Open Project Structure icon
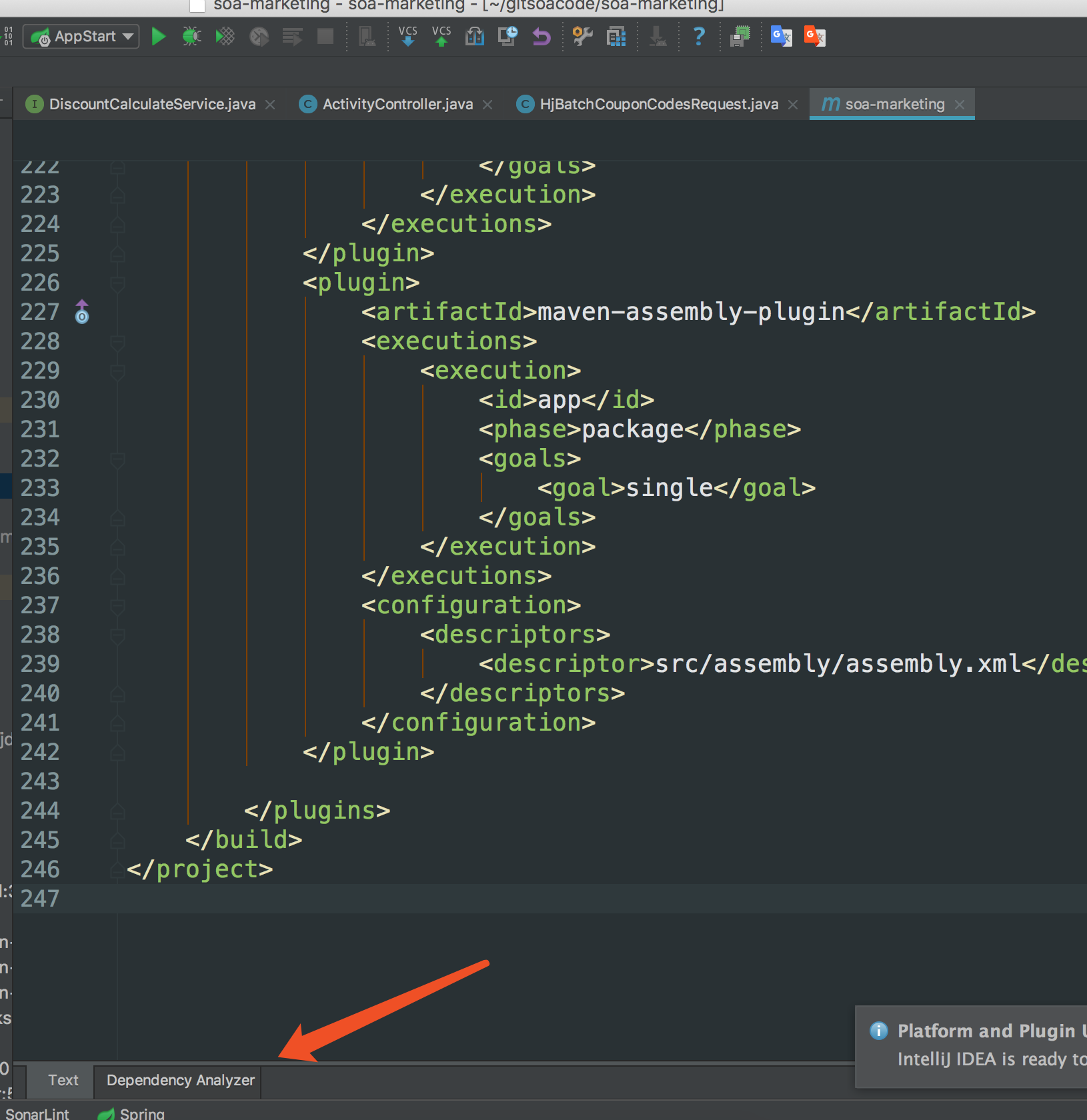The width and height of the screenshot is (1087, 1120). tap(616, 36)
